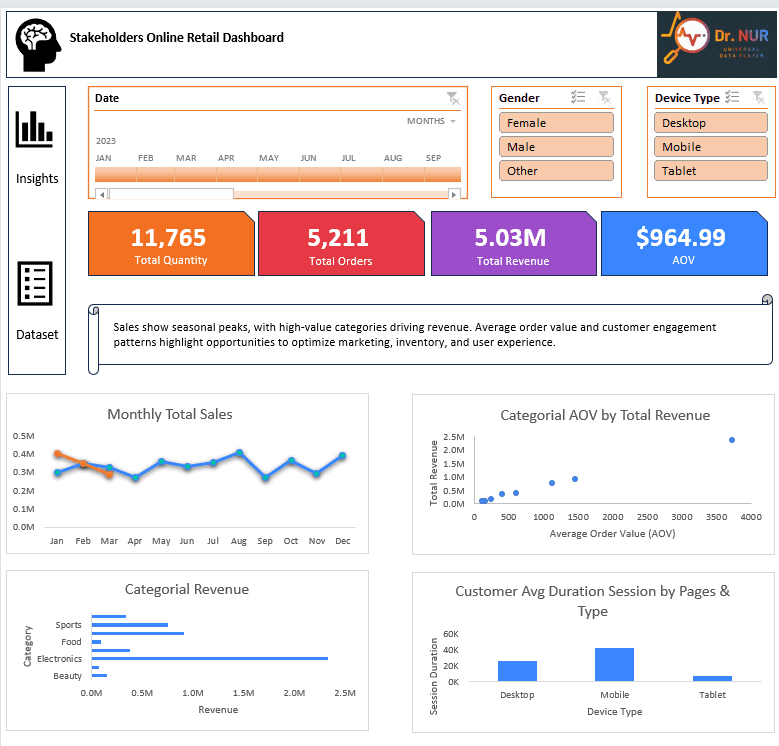The width and height of the screenshot is (779, 746).
Task: Click the Insights label in sidebar
Action: tap(37, 178)
